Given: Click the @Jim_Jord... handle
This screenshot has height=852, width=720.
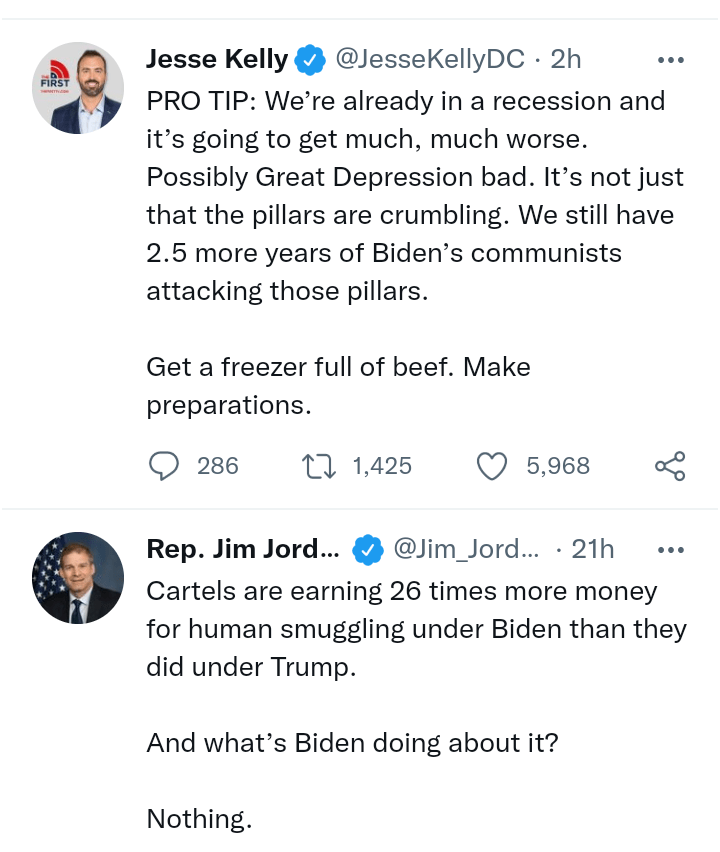Looking at the screenshot, I should tap(466, 549).
